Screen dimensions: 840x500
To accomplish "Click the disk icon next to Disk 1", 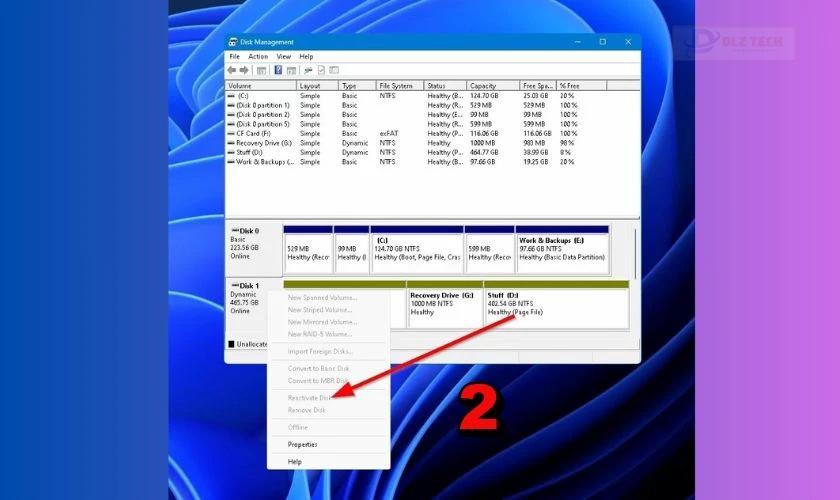I will click(x=235, y=286).
